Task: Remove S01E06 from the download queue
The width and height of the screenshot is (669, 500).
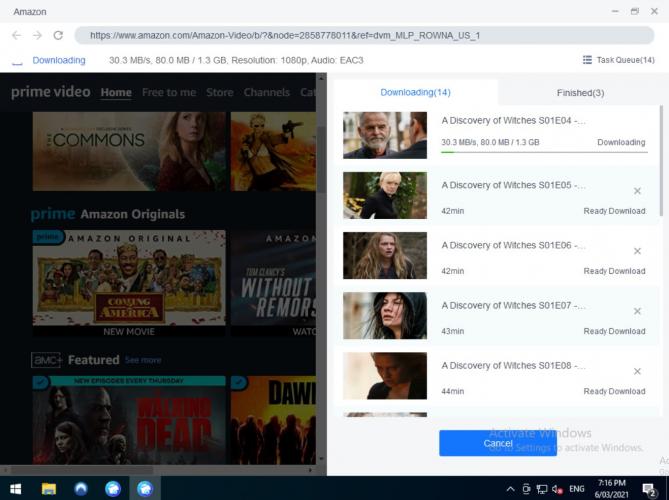Action: tap(637, 251)
